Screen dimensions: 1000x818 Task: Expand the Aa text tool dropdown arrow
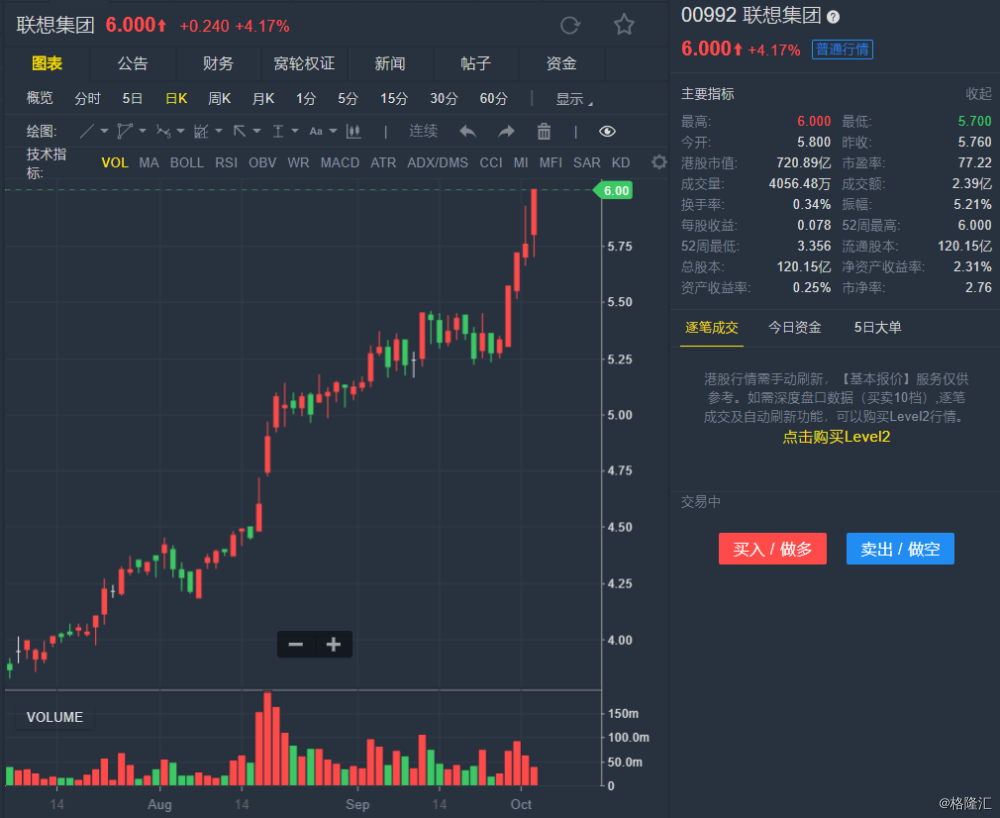tap(333, 131)
